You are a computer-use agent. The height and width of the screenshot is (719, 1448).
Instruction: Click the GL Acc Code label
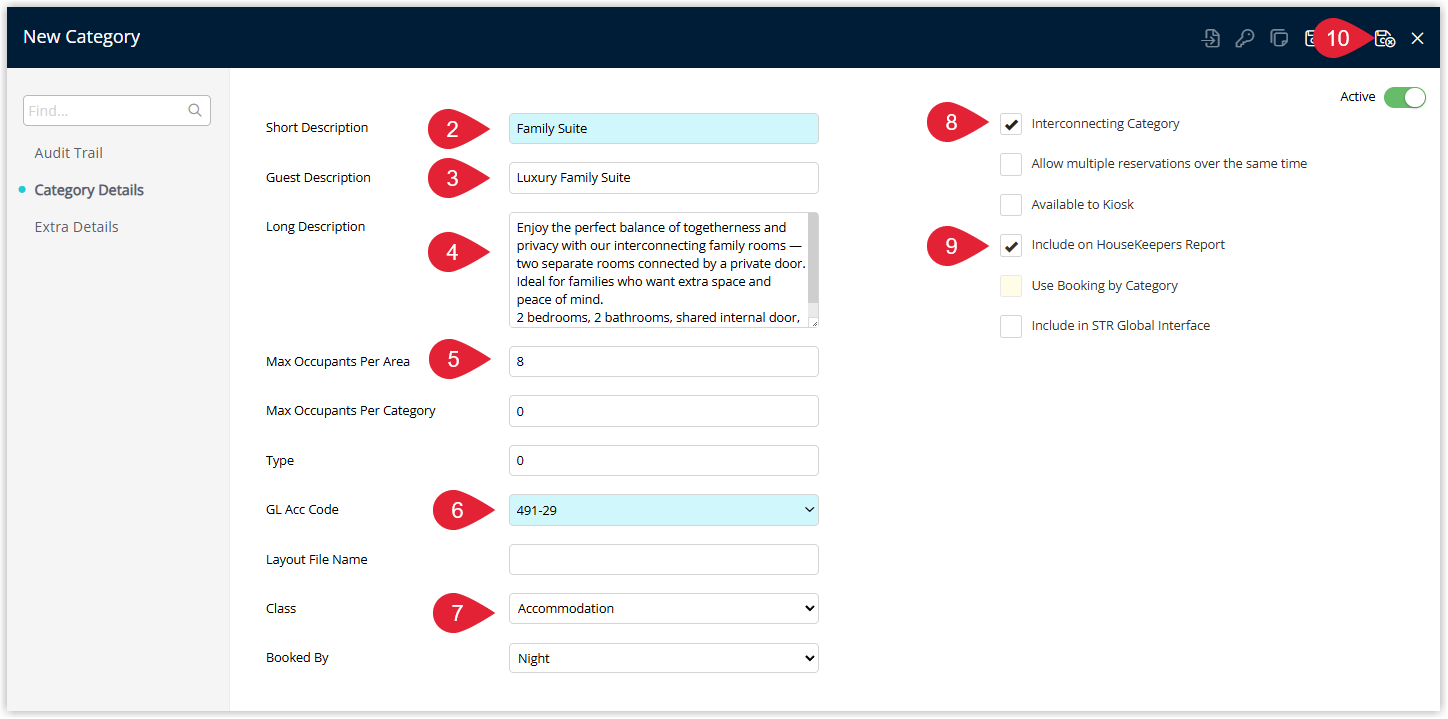click(302, 510)
